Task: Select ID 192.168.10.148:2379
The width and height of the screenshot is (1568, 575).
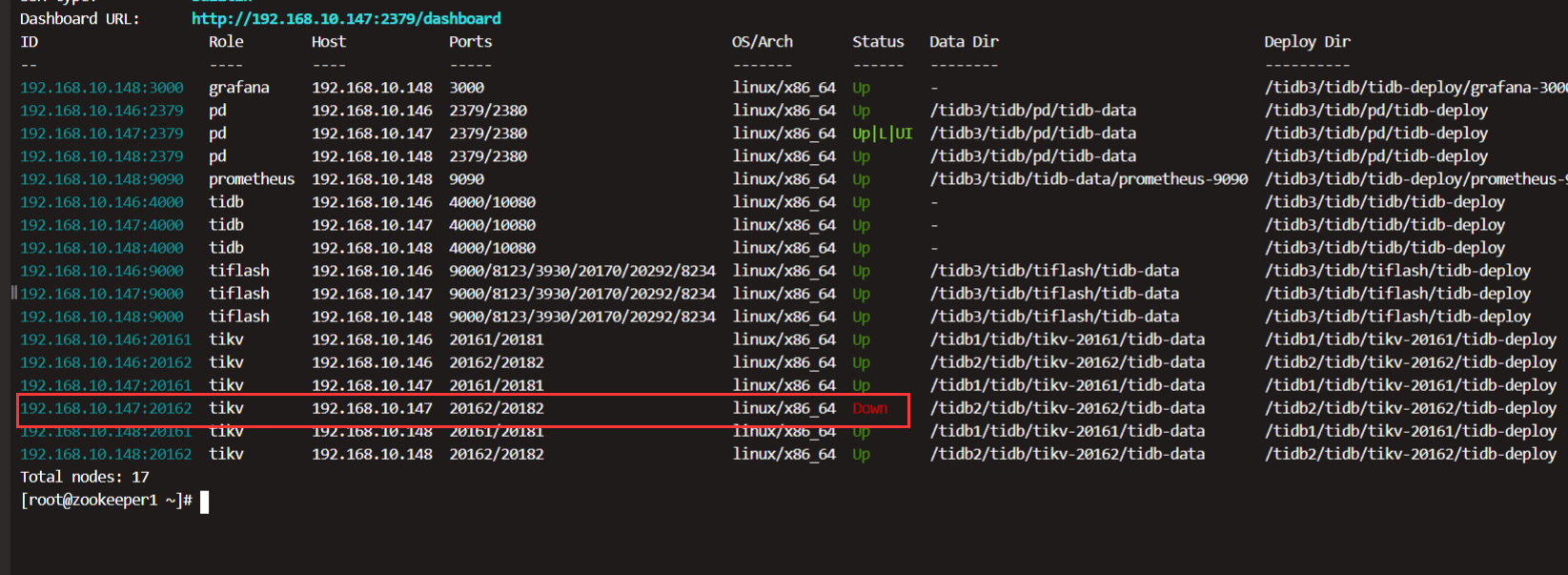Action: tap(102, 156)
